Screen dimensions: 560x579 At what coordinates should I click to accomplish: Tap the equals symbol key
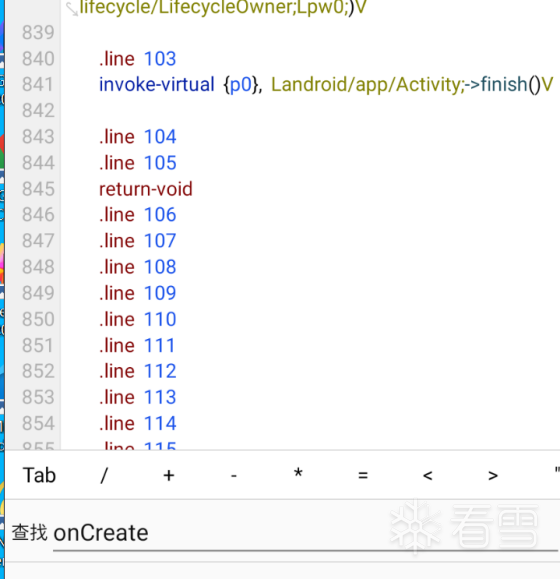(x=363, y=475)
